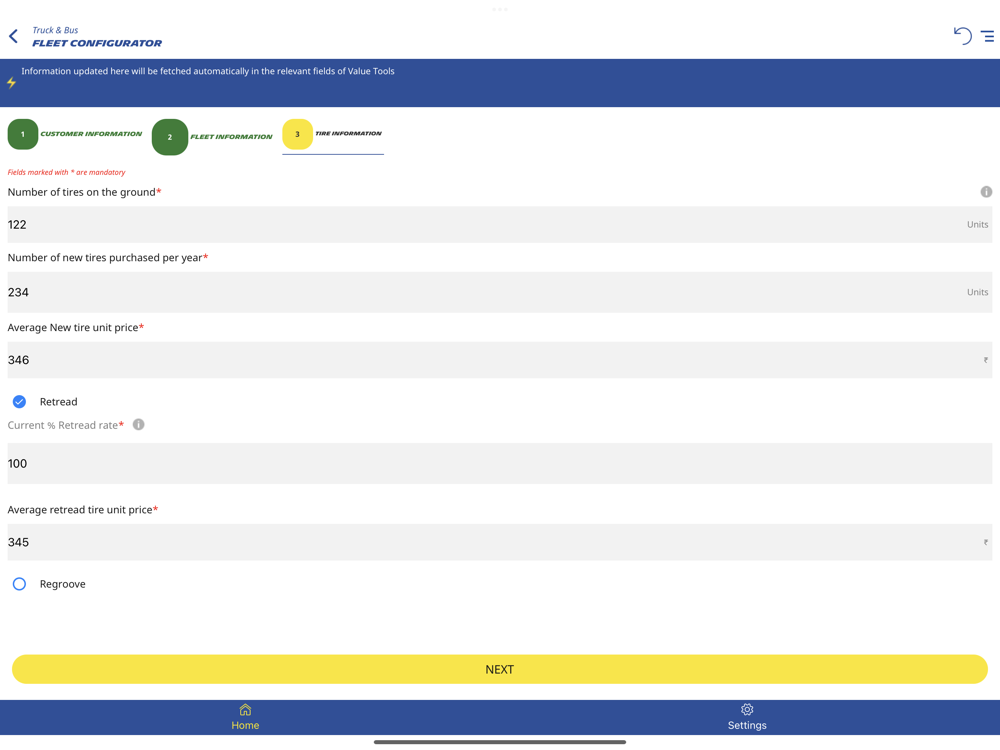Open info for tires on the ground
1000x750 pixels.
(x=986, y=192)
